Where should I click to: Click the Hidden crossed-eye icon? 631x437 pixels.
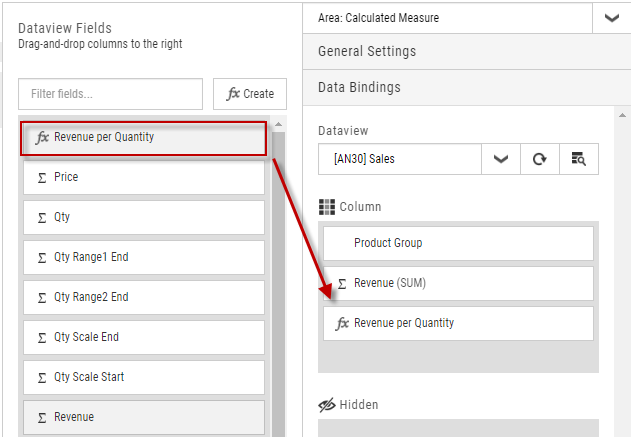coord(327,405)
